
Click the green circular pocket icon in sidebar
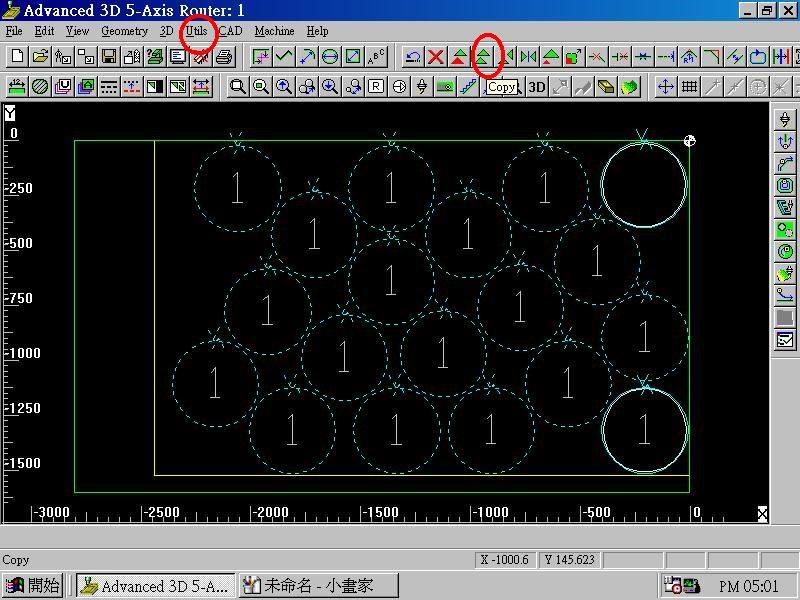coord(785,252)
